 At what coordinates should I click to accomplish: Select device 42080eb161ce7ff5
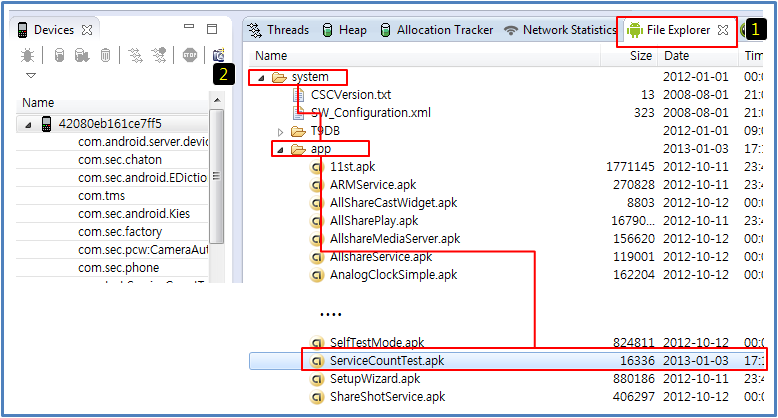pos(110,124)
